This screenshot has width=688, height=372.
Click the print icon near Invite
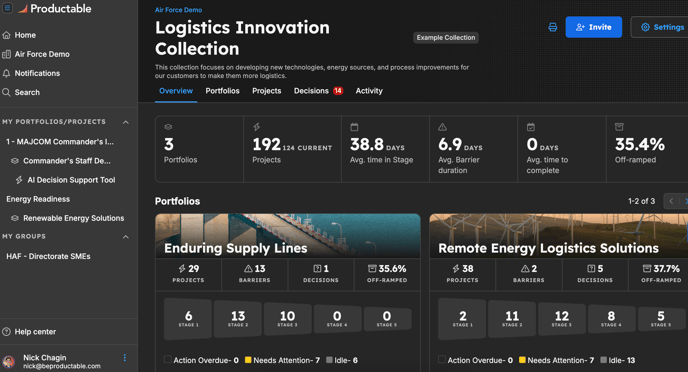(552, 27)
